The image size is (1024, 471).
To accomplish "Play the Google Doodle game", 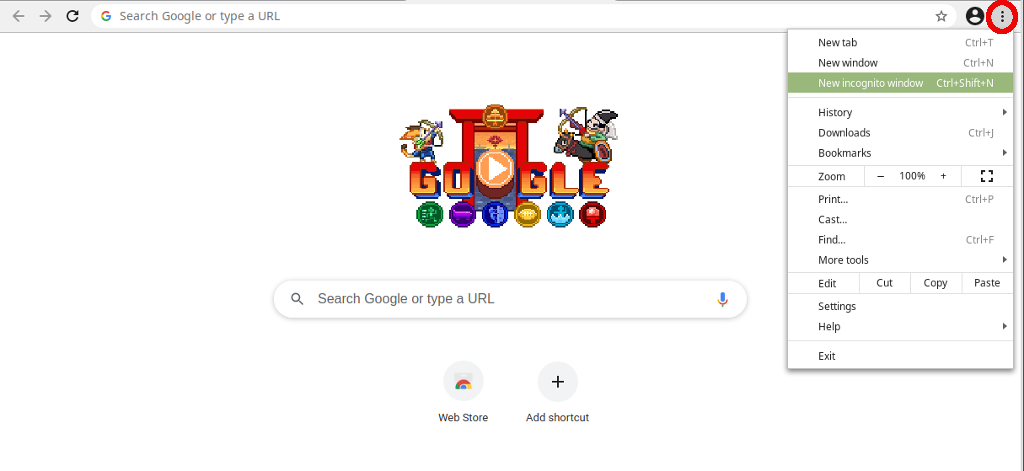I will pyautogui.click(x=496, y=169).
